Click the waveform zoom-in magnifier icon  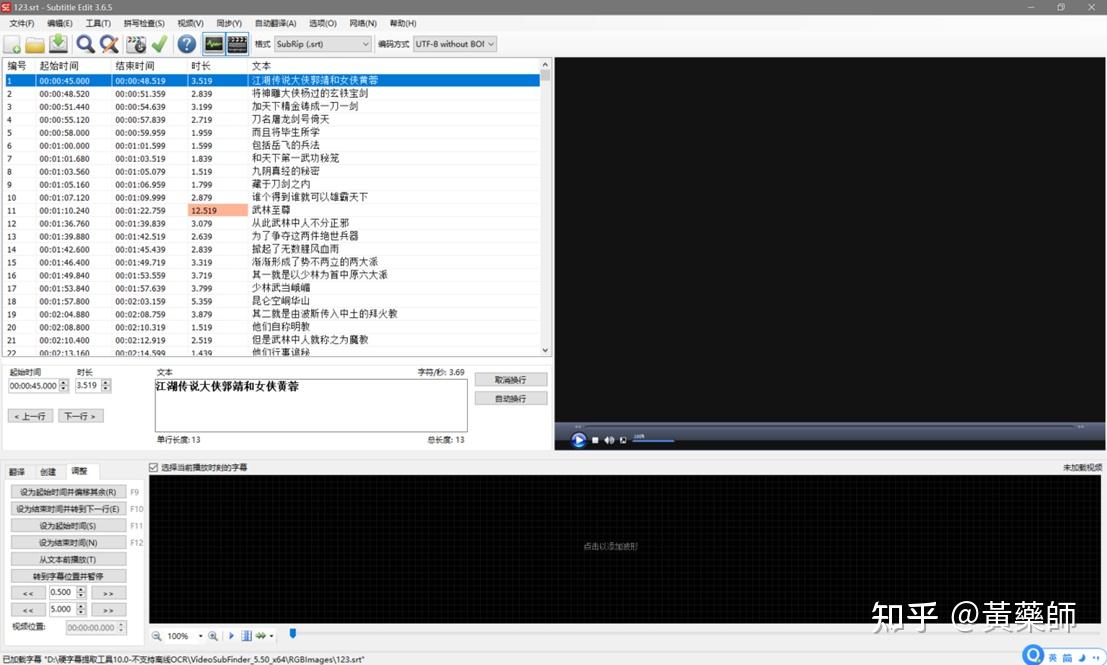click(x=212, y=636)
